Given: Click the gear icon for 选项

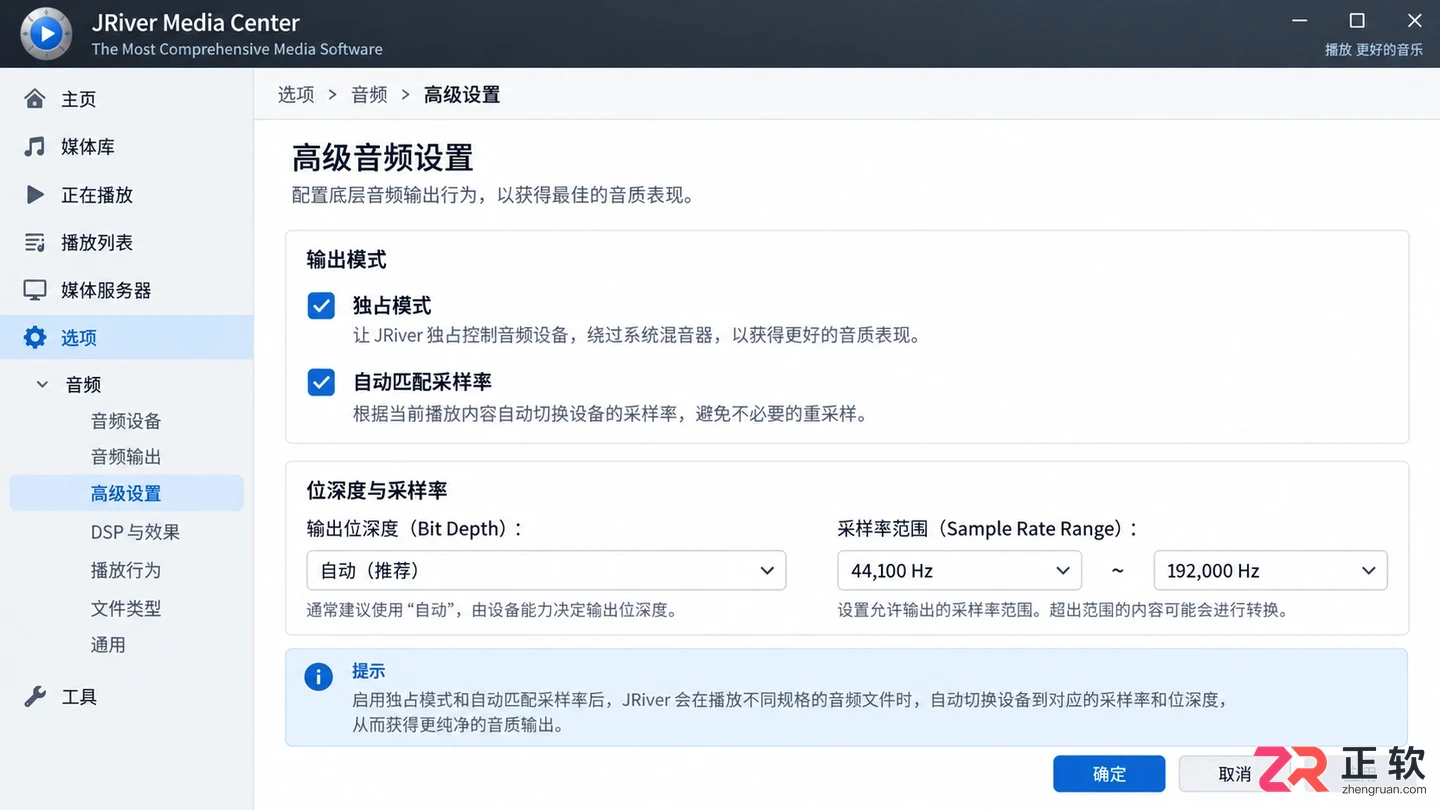Looking at the screenshot, I should (x=35, y=337).
